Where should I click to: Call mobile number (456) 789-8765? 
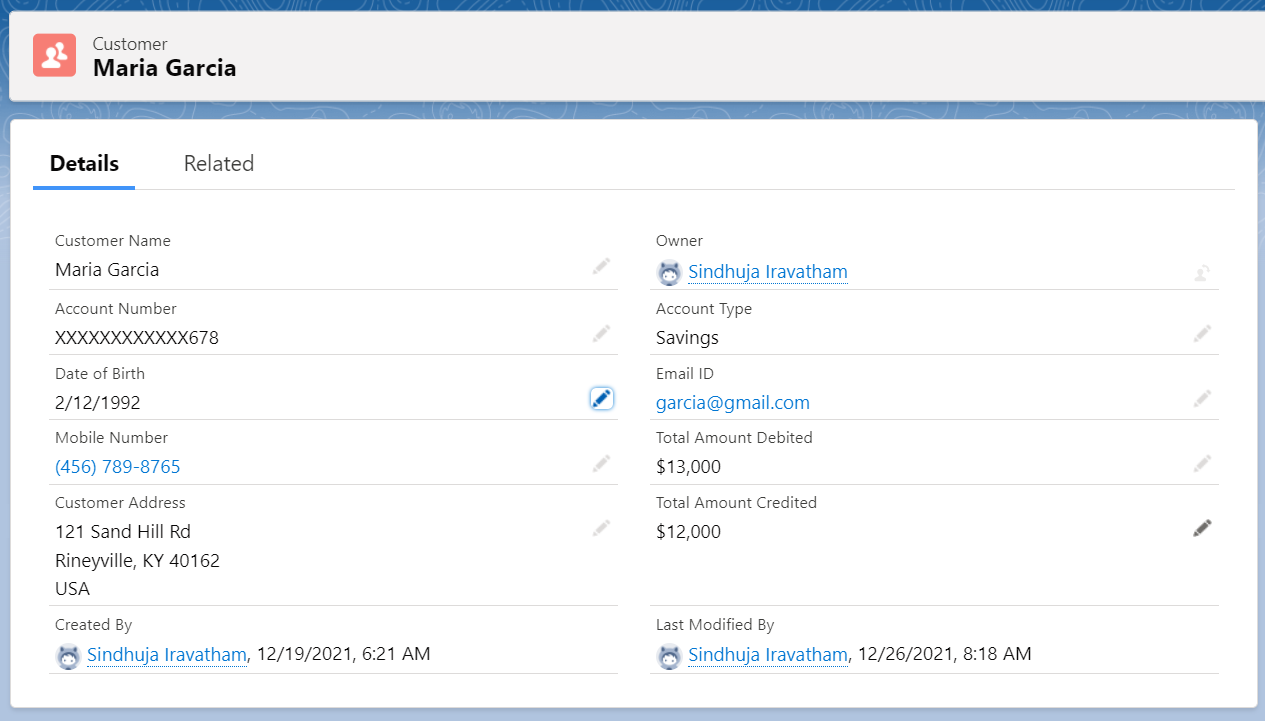[118, 467]
